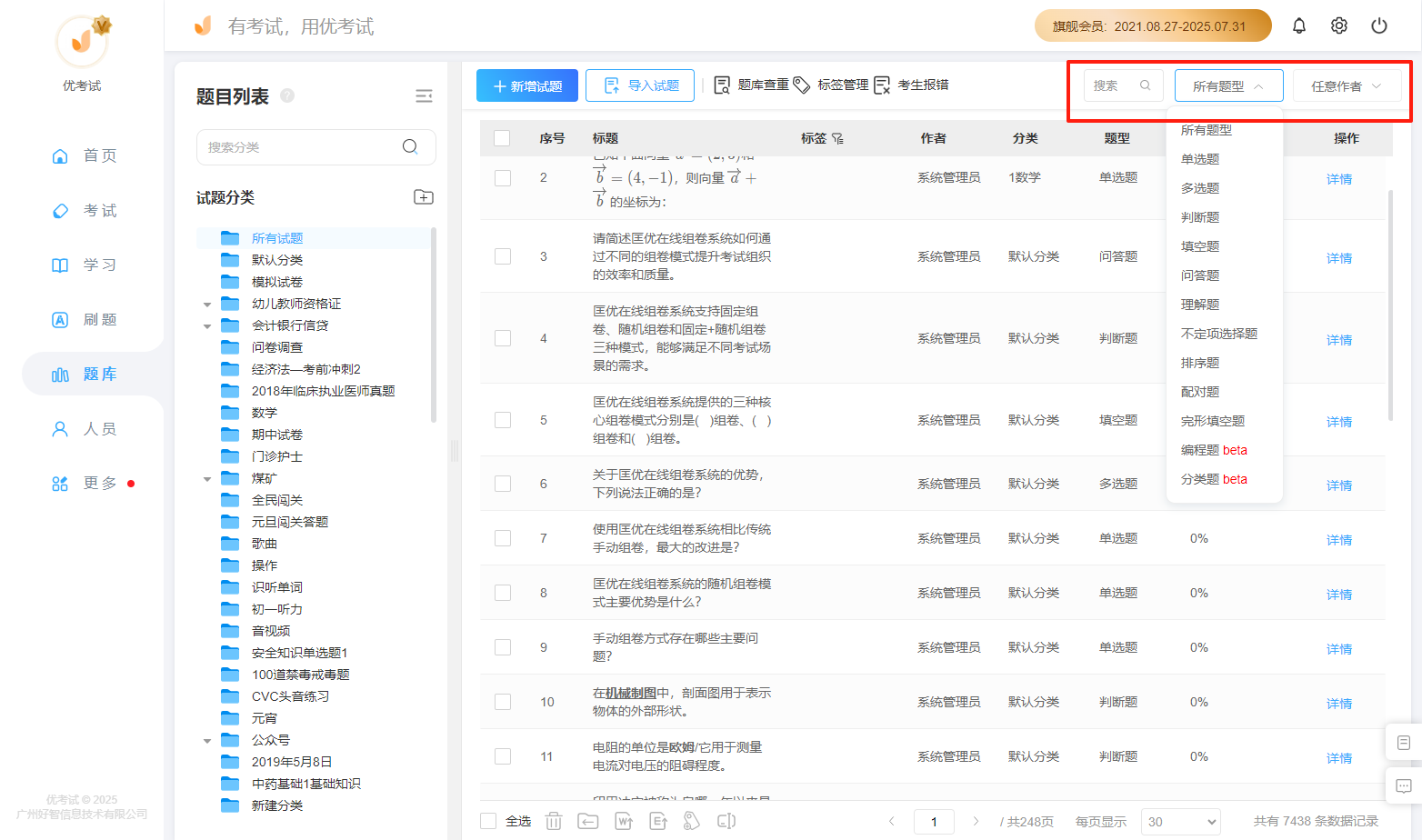Tick the header select-all checkbox
1422x840 pixels.
tap(502, 138)
